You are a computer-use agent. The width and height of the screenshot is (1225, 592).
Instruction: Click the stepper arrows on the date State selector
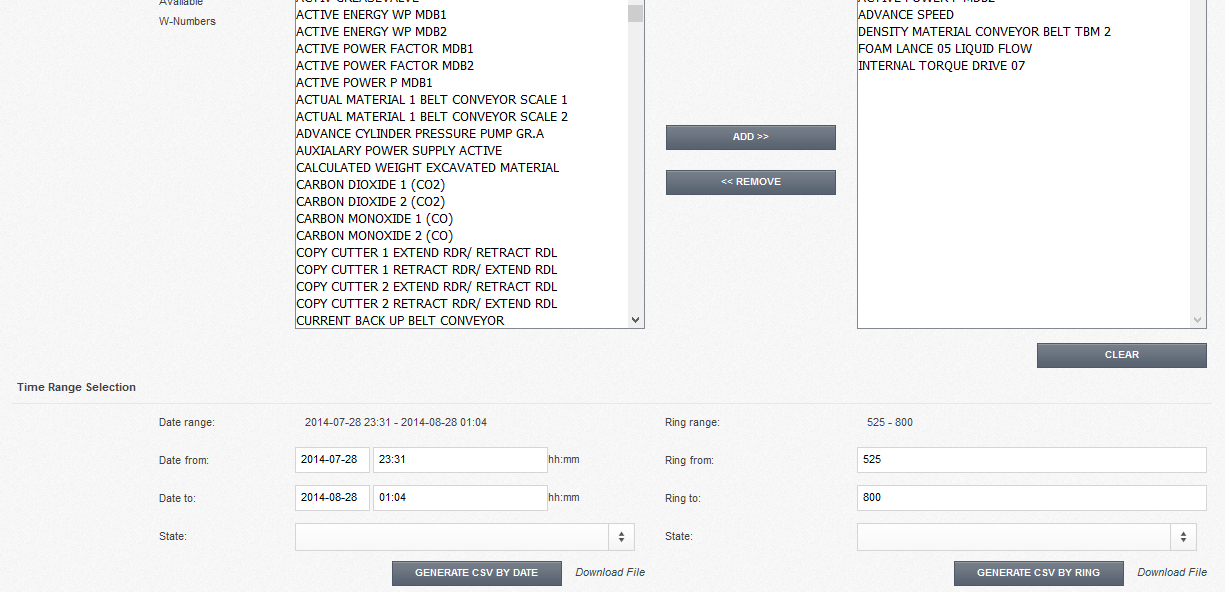click(x=621, y=536)
